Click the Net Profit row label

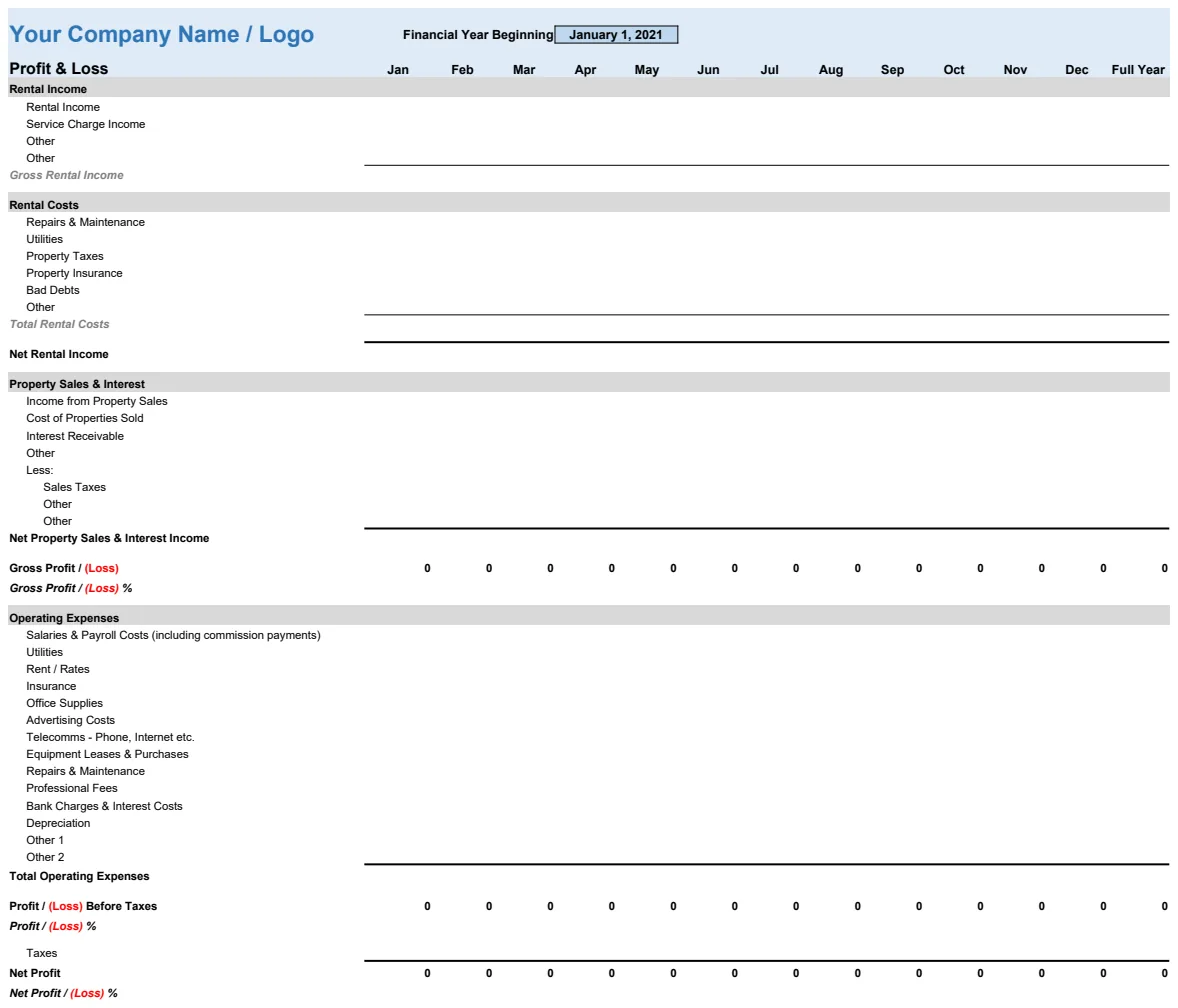[x=35, y=973]
